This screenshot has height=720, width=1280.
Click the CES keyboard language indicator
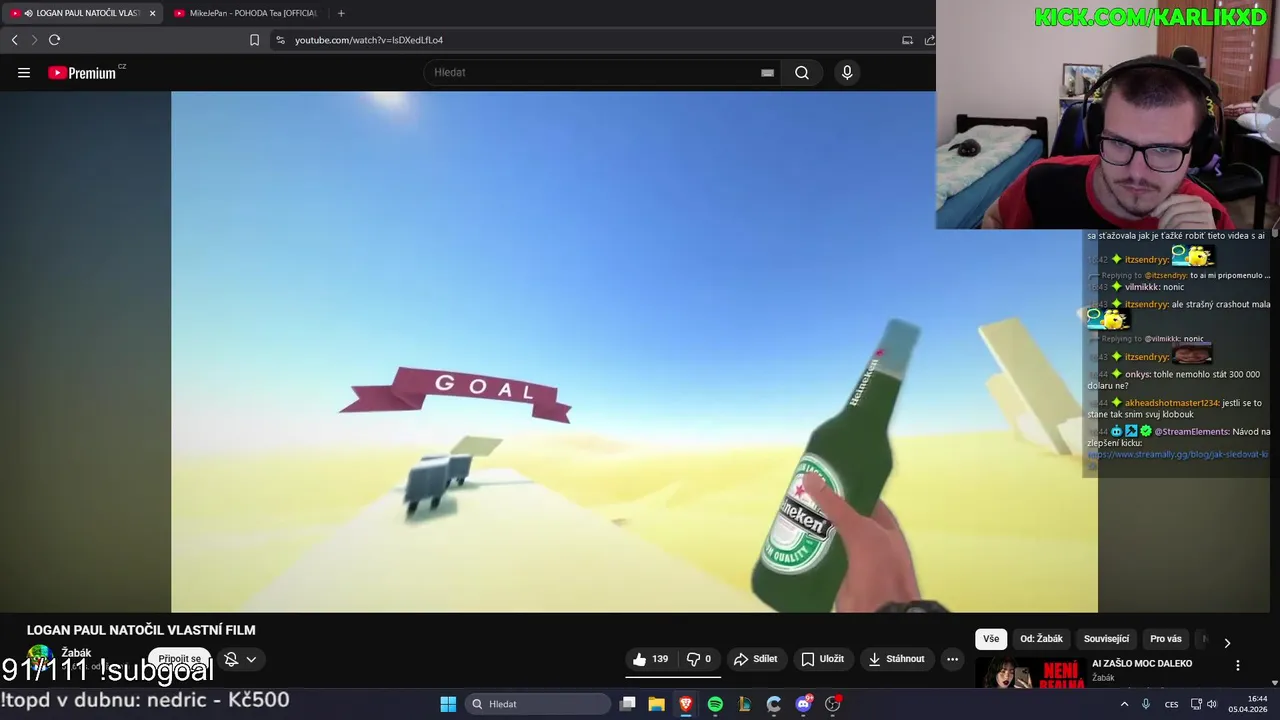coord(1171,704)
